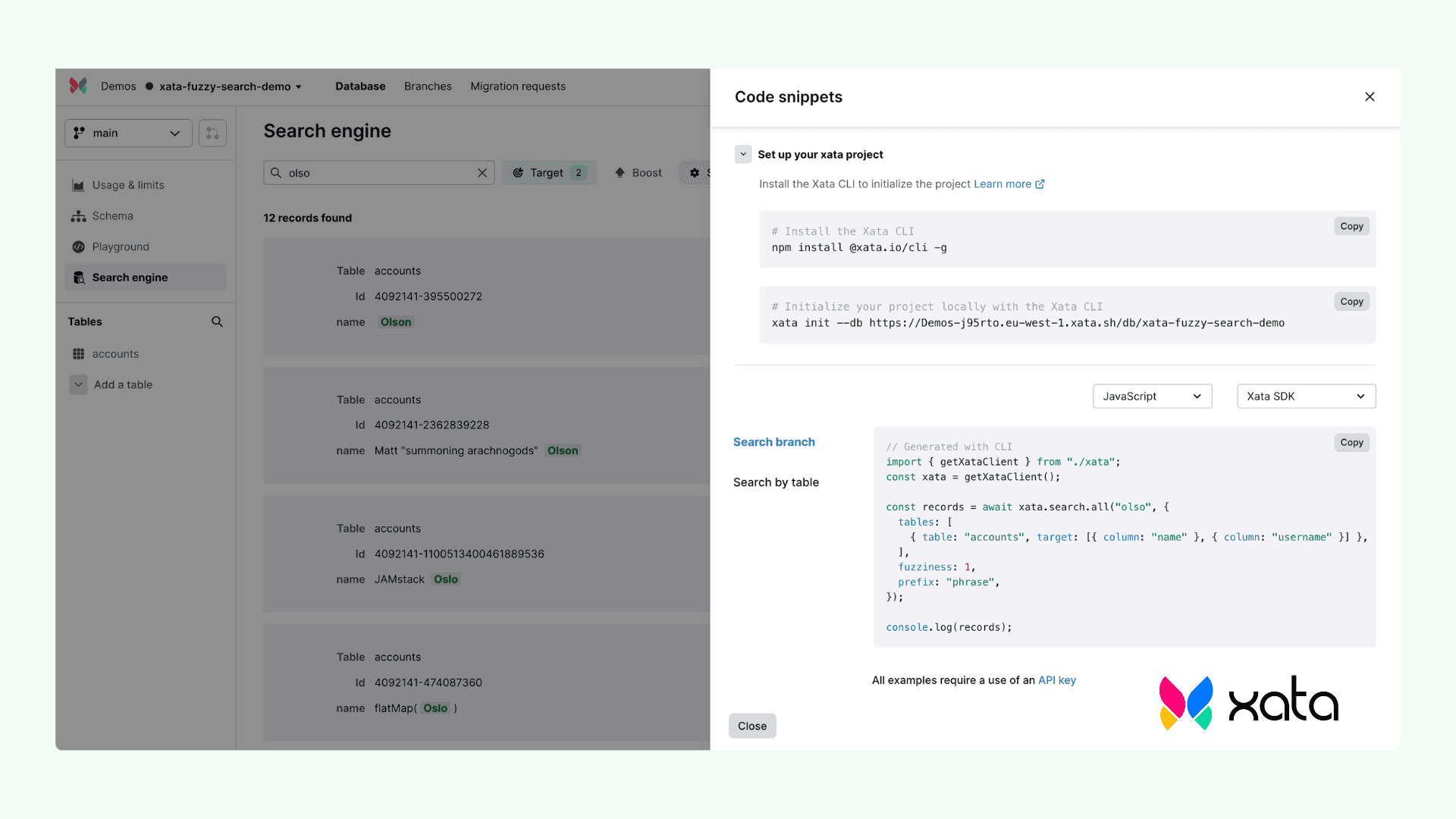Open the Xata SDK dropdown
Screen dimensions: 1456x819
(x=1306, y=397)
